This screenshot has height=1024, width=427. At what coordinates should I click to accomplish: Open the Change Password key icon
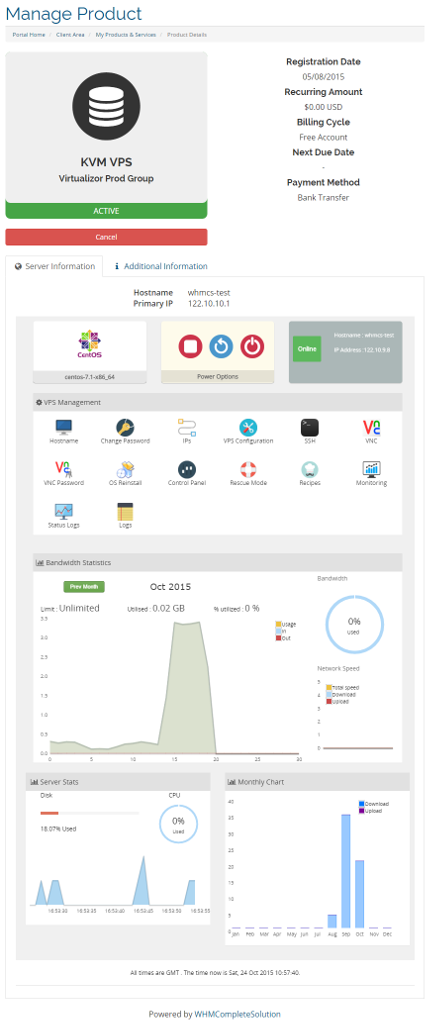(x=125, y=428)
